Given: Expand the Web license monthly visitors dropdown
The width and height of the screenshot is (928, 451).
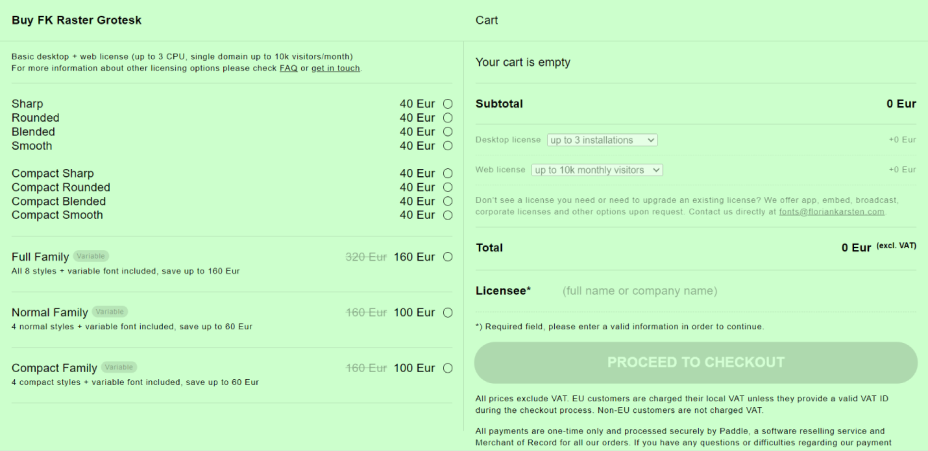Looking at the screenshot, I should pyautogui.click(x=597, y=170).
